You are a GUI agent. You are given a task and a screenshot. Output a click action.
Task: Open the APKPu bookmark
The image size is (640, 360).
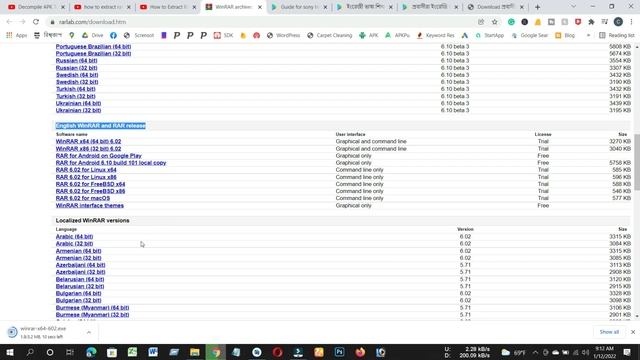(397, 36)
